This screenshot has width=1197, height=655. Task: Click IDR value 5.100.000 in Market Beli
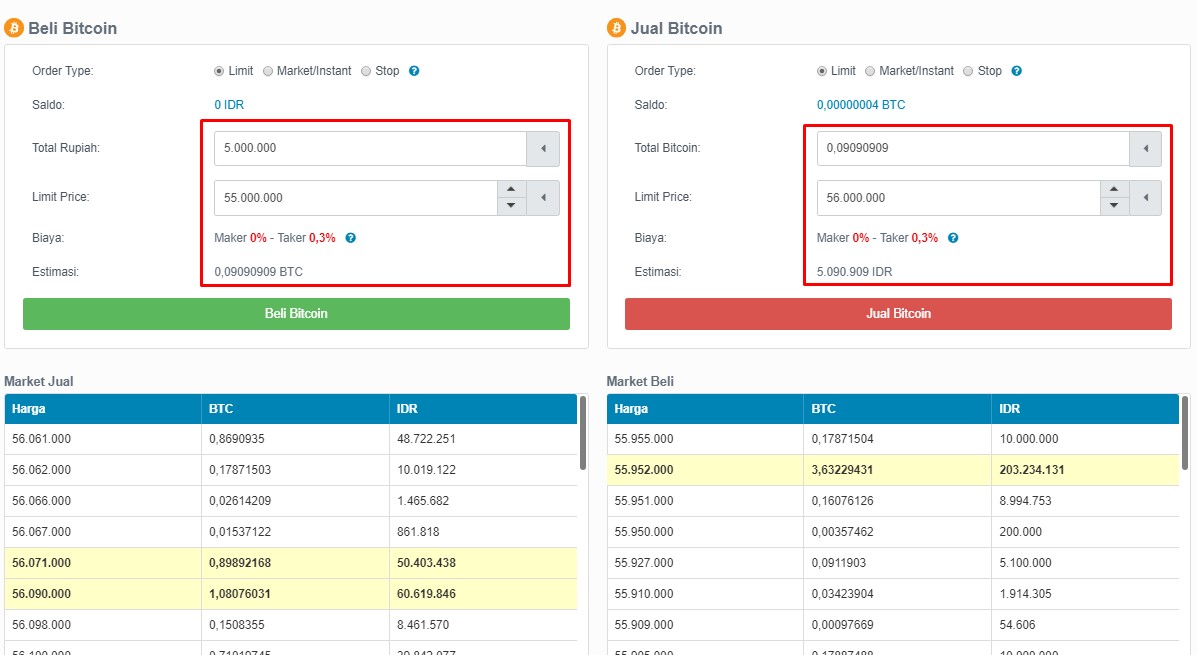click(1025, 563)
